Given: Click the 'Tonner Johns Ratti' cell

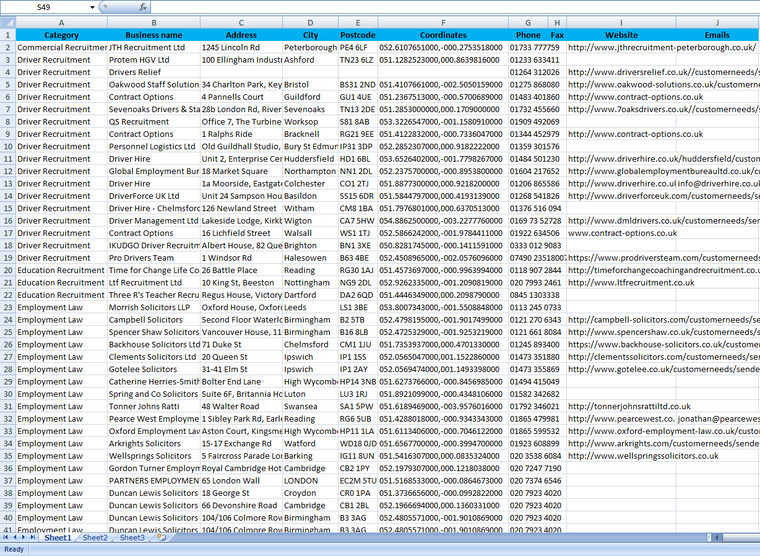Looking at the screenshot, I should coord(154,406).
